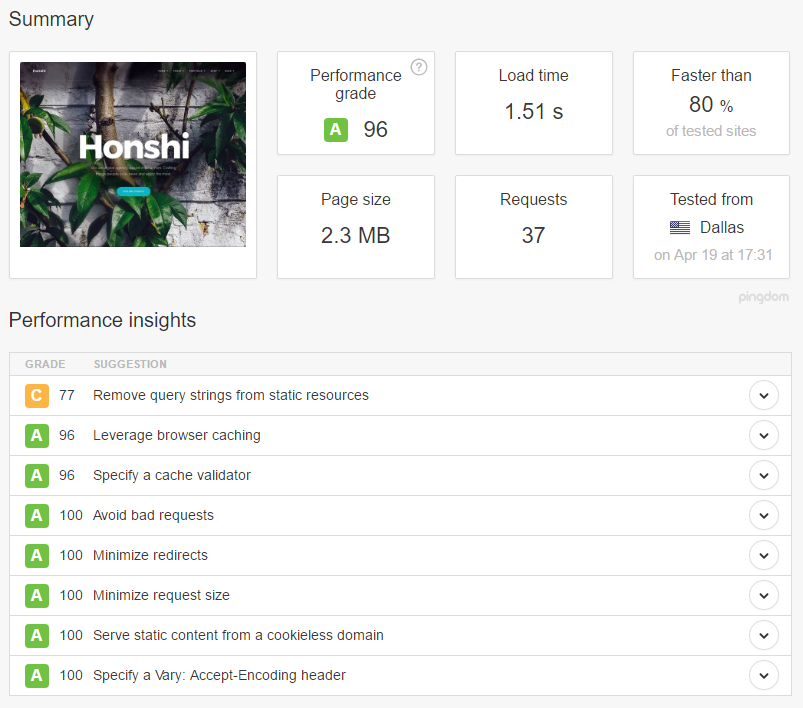Expand Remove query strings from static resources
Image resolution: width=803 pixels, height=708 pixels.
pos(764,395)
